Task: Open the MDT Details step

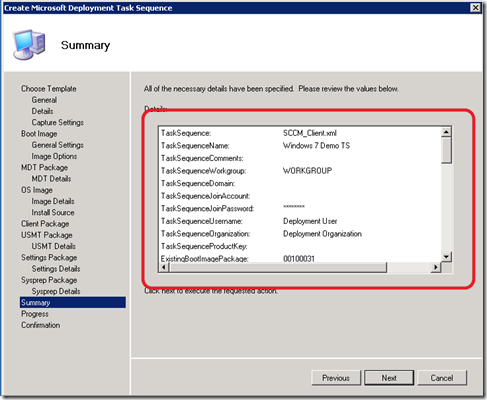Action: (51, 179)
